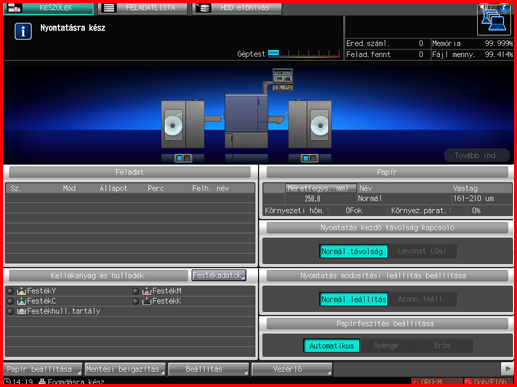Click the Festékadatok button

point(219,275)
